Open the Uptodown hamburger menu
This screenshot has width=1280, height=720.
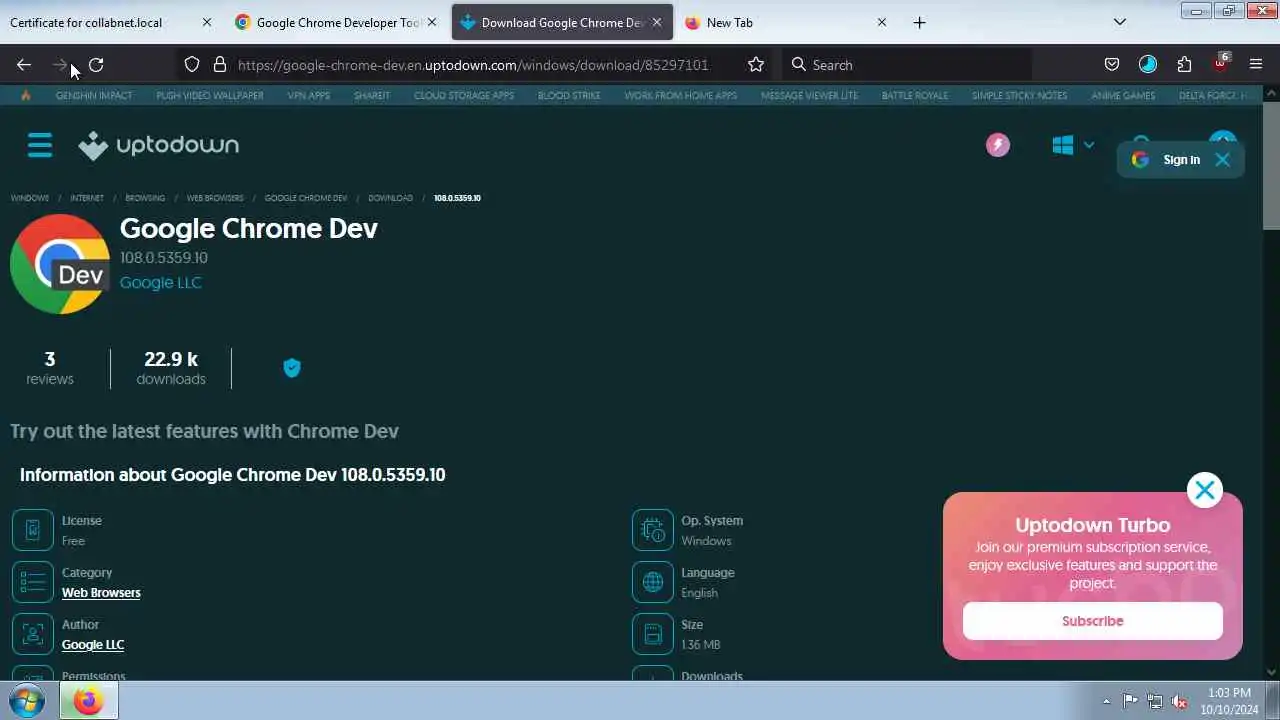click(40, 145)
